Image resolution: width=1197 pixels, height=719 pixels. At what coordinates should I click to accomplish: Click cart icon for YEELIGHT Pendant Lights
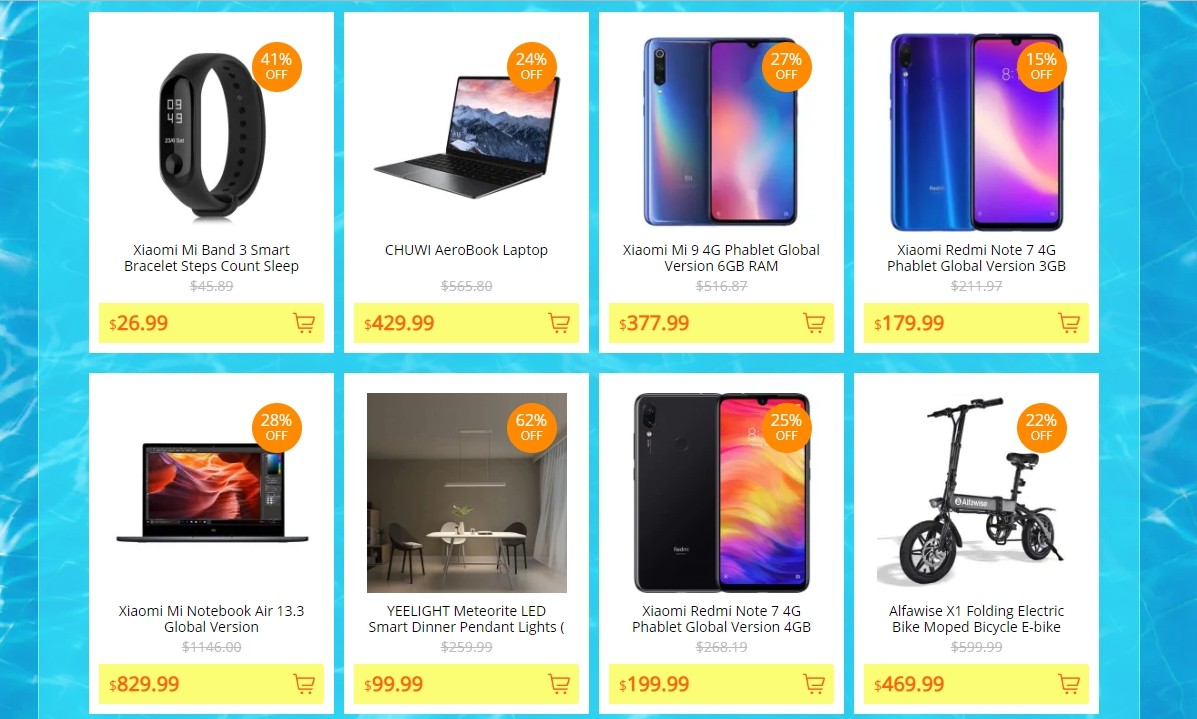560,684
